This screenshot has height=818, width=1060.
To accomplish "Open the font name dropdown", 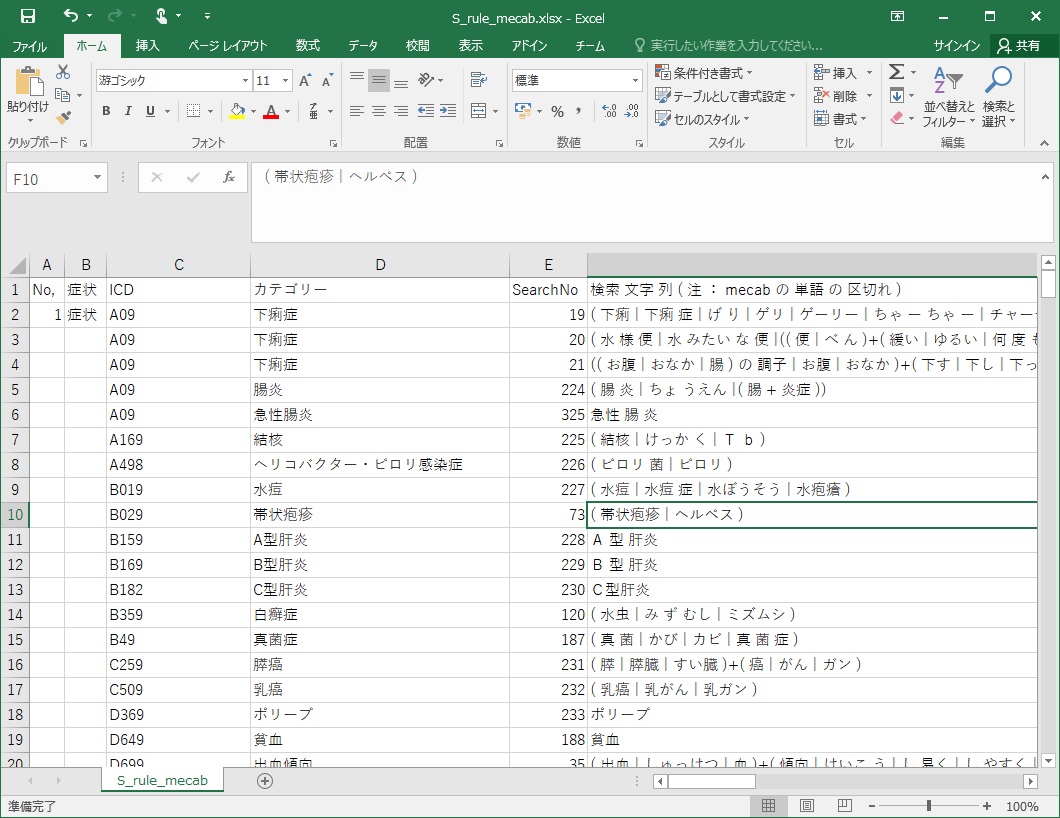I will 245,80.
